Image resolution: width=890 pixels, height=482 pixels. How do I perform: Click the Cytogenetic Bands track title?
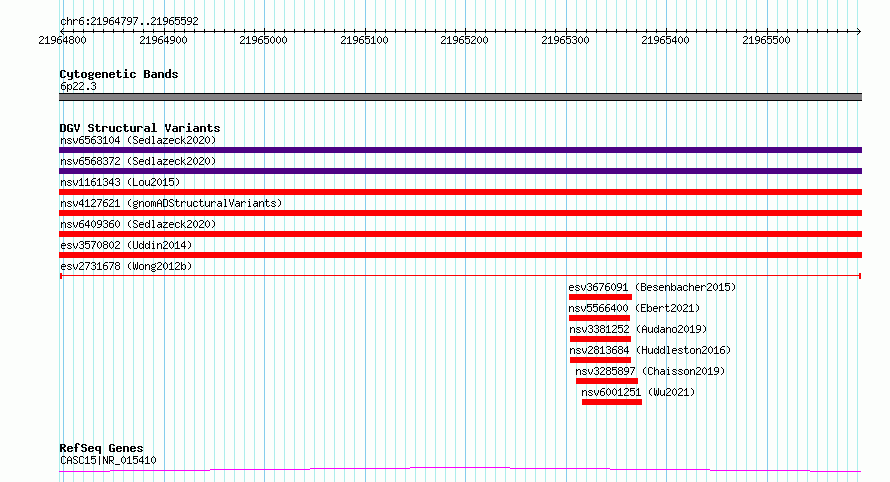[119, 74]
